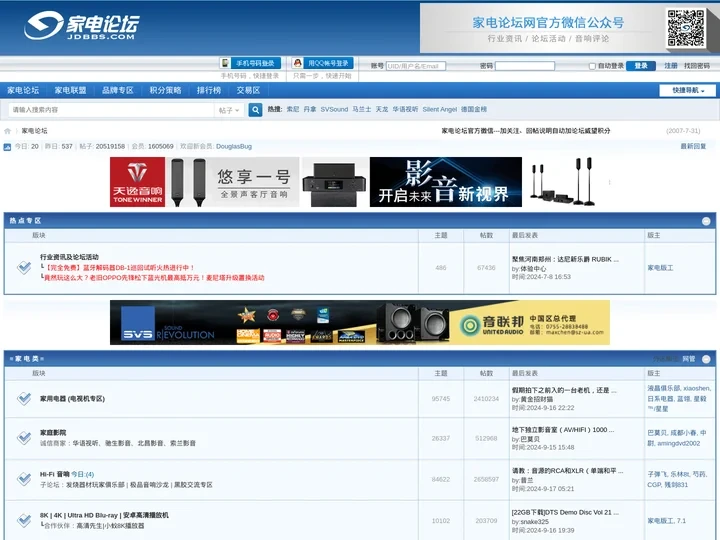Click the home icon in breadcrumb
Screen dimensions: 720x540
[7, 131]
